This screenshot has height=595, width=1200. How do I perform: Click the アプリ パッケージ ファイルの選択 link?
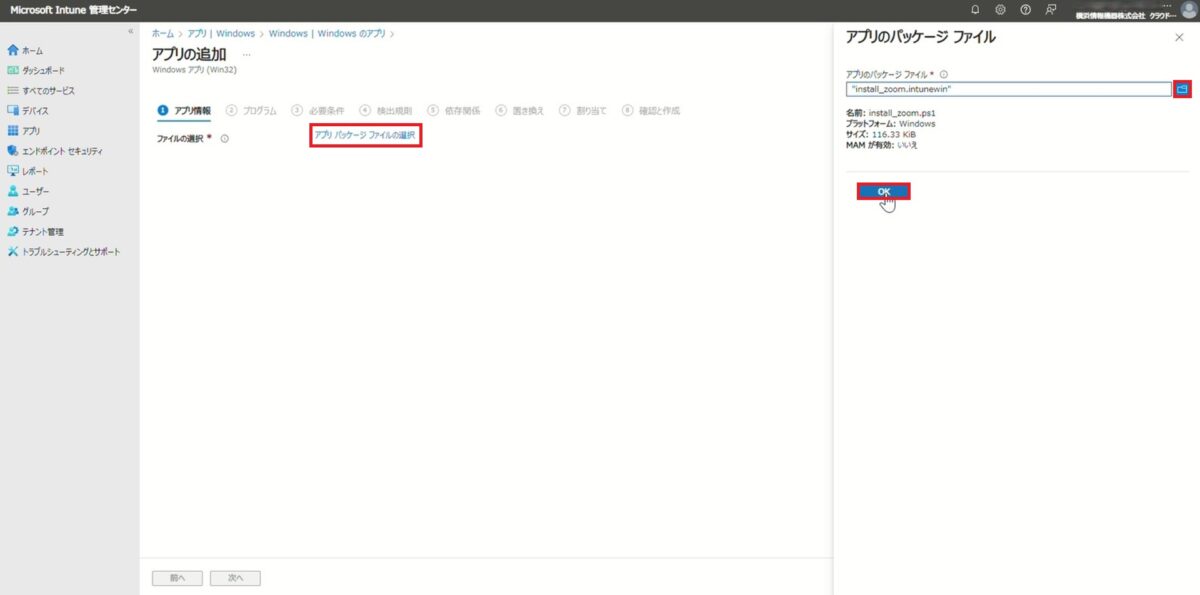tap(365, 135)
